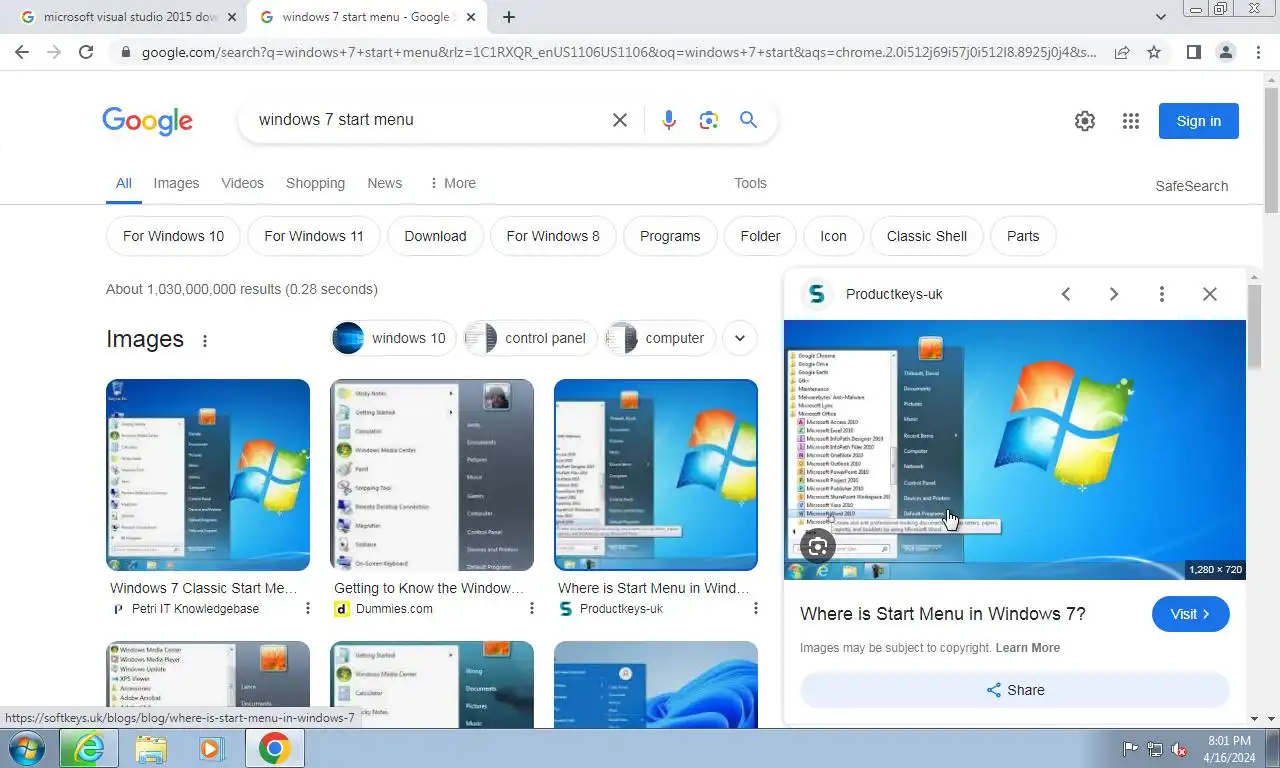The width and height of the screenshot is (1280, 768).
Task: Click the Chrome address bar URL
Action: coord(618,52)
